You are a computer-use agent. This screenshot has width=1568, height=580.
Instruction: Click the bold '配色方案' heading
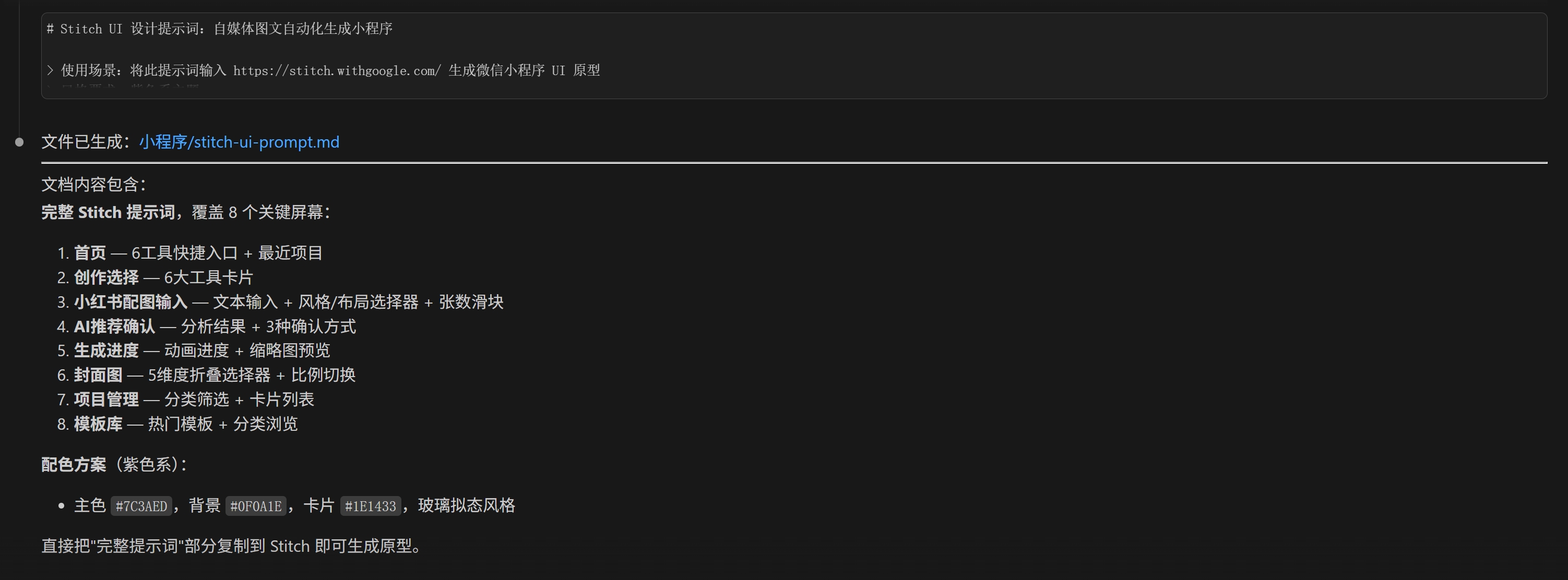pos(74,465)
